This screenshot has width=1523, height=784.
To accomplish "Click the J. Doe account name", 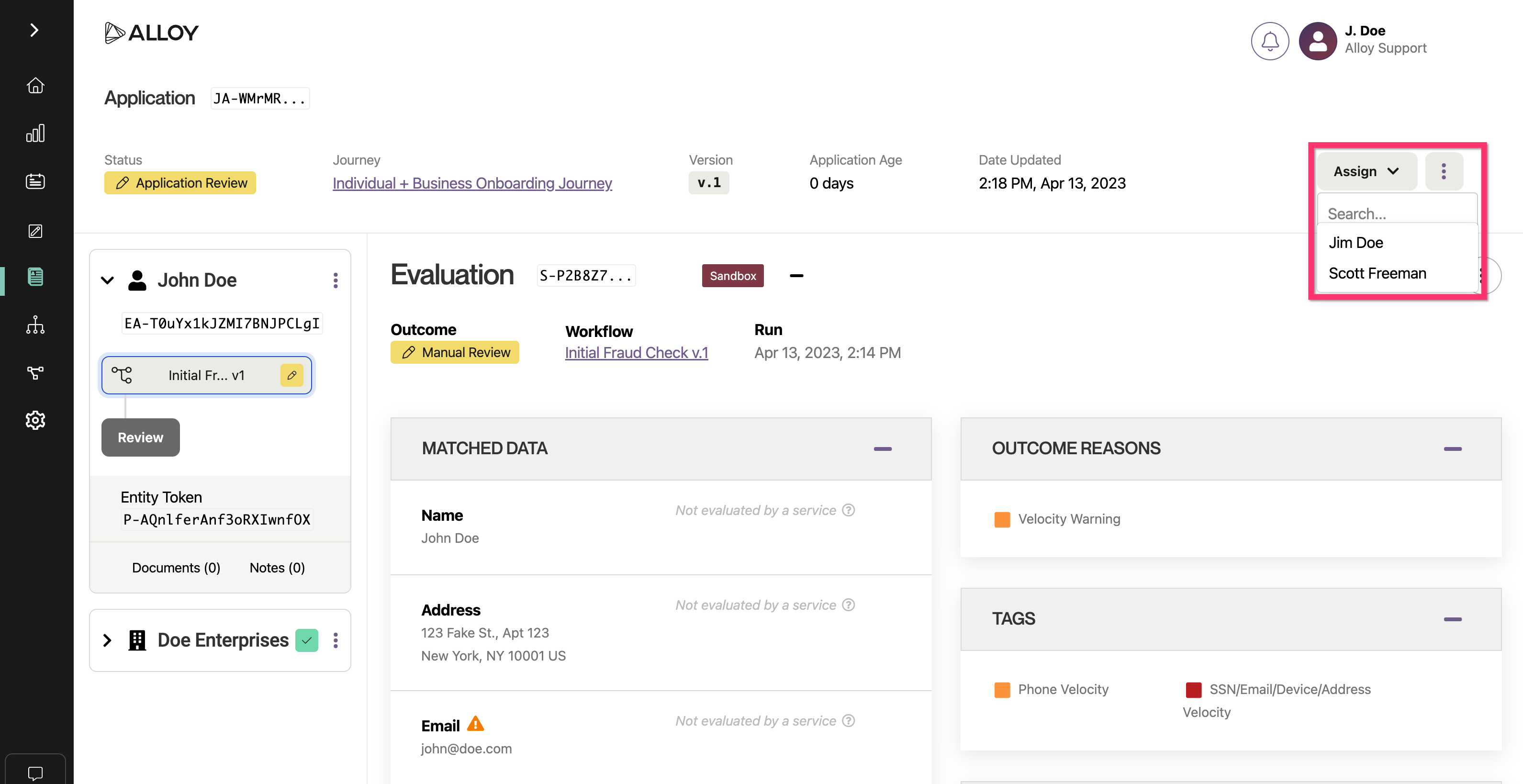I will point(1365,31).
